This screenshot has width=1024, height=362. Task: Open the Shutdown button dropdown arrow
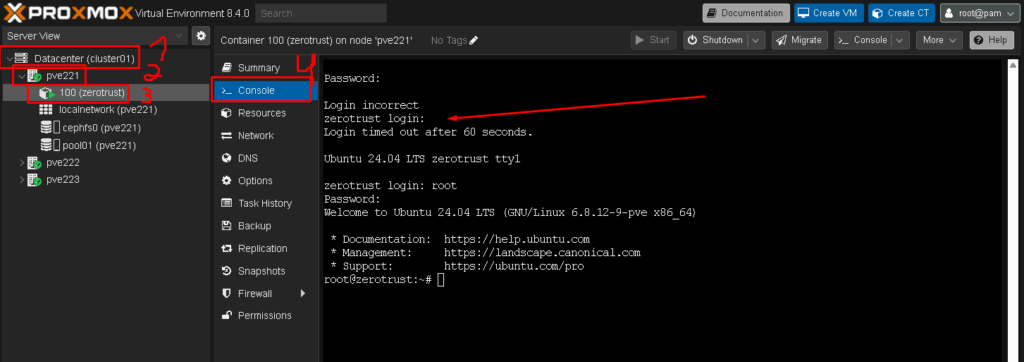[756, 41]
